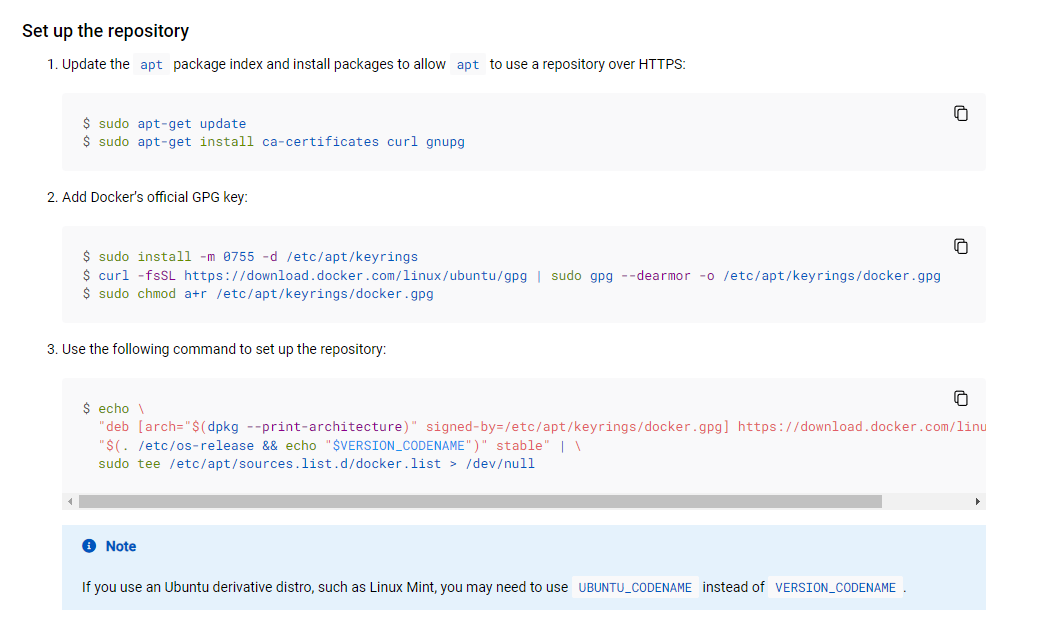Screen dimensions: 1044x624
Task: Click the 'echo \' line in the third block
Action: pyautogui.click(x=113, y=409)
